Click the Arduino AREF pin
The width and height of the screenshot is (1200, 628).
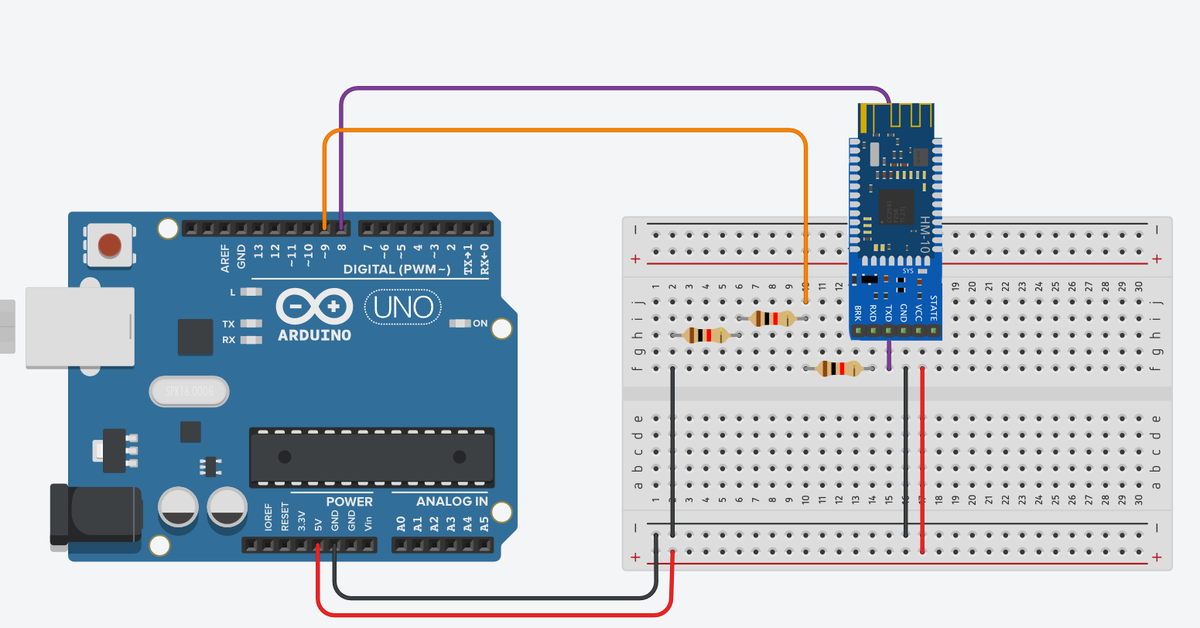pos(225,228)
